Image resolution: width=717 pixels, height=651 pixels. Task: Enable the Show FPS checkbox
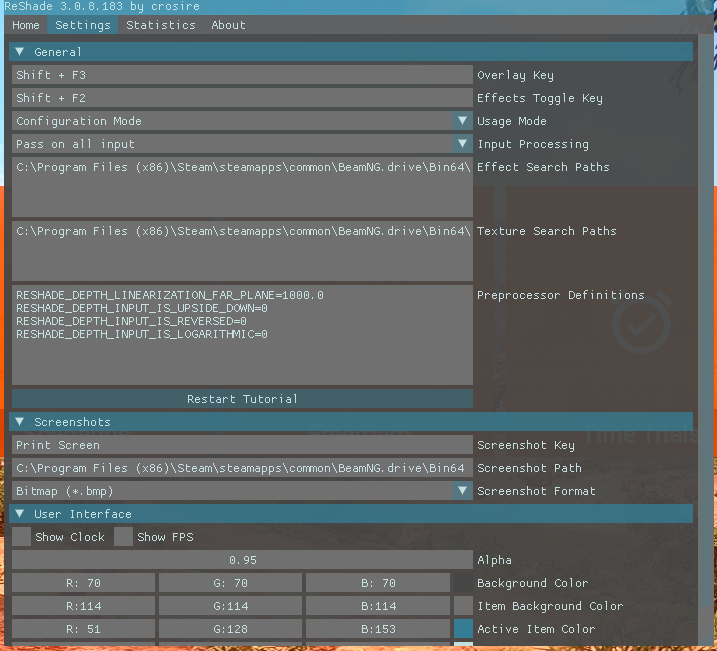coord(123,537)
